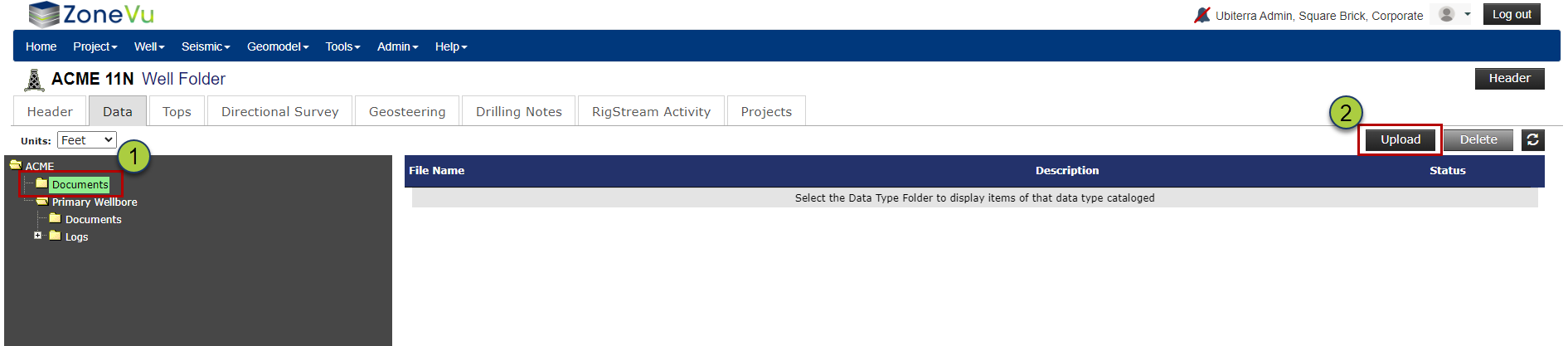
Task: Open the Seismic menu
Action: (x=206, y=46)
